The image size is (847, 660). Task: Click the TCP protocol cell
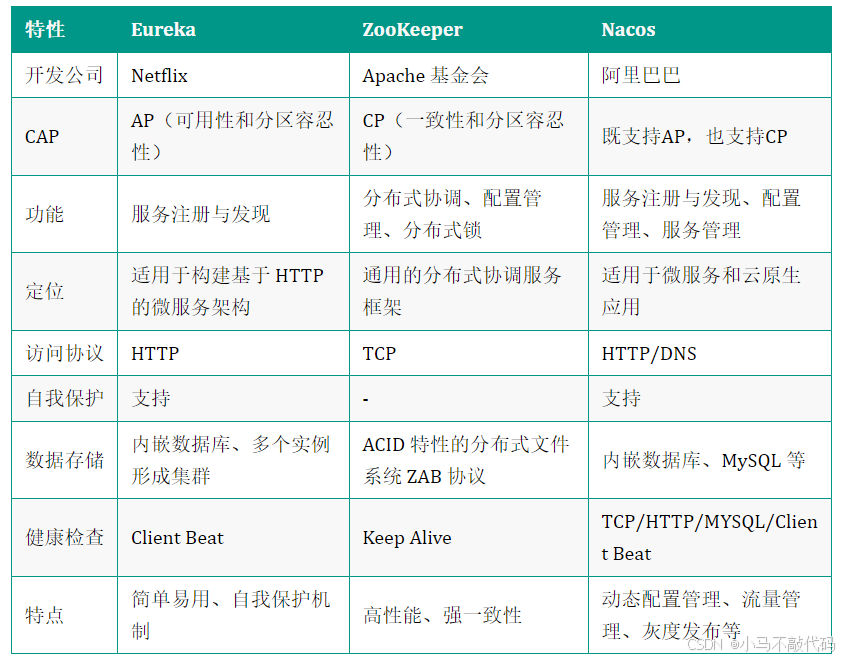tap(469, 353)
